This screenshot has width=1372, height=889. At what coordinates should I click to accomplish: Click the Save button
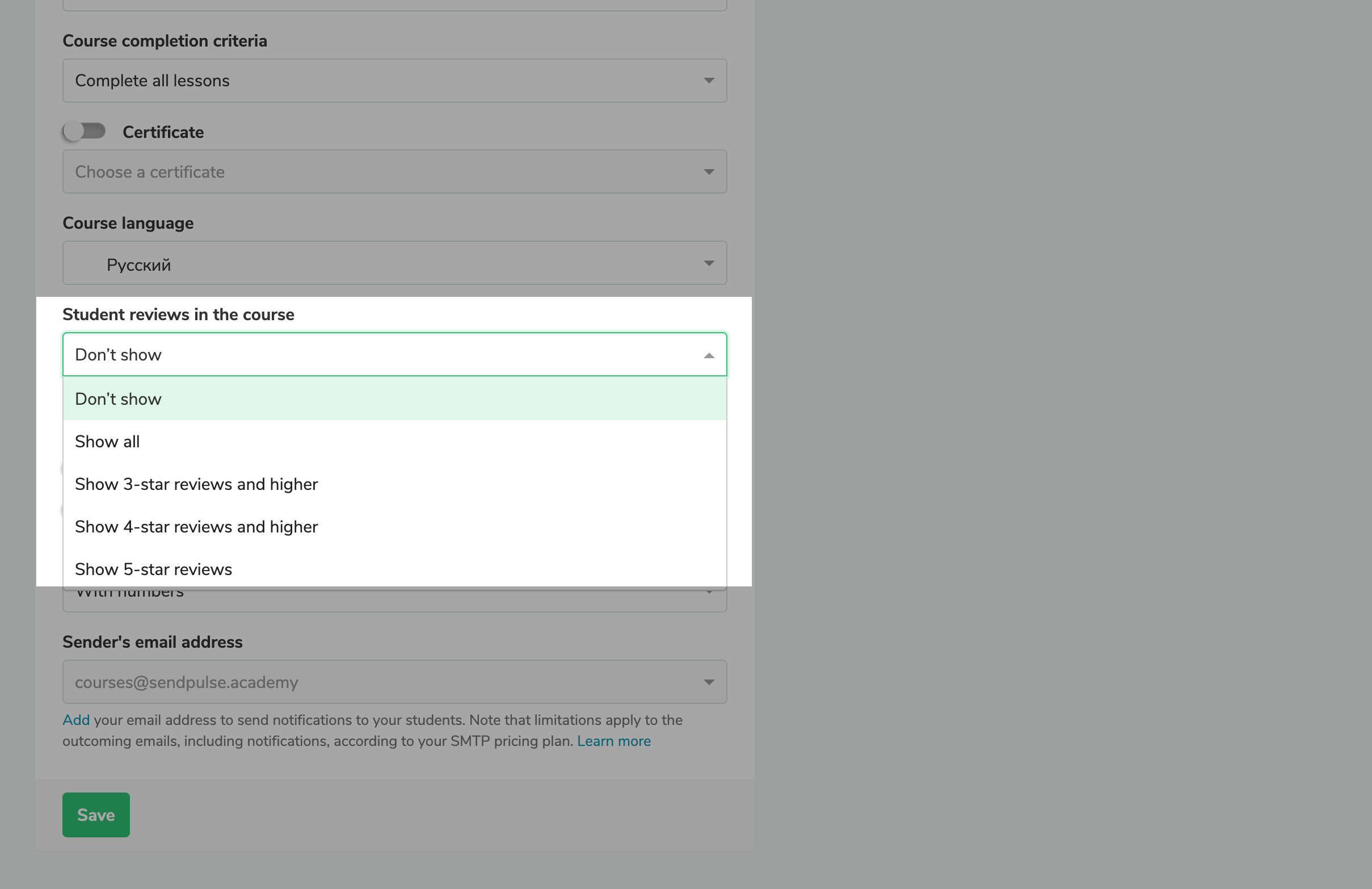[96, 815]
